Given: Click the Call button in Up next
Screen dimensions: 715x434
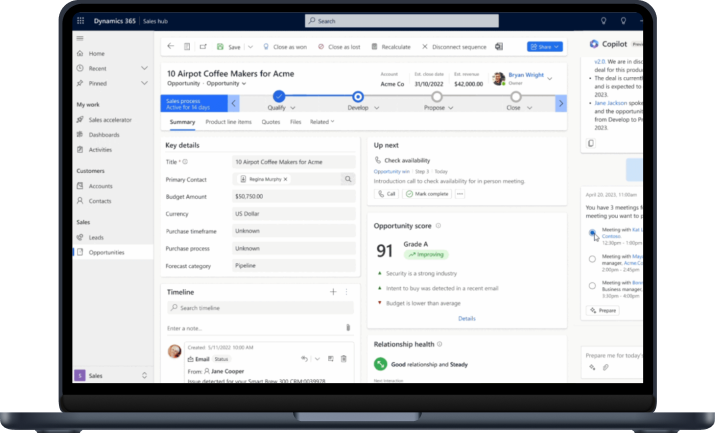Looking at the screenshot, I should pos(386,194).
